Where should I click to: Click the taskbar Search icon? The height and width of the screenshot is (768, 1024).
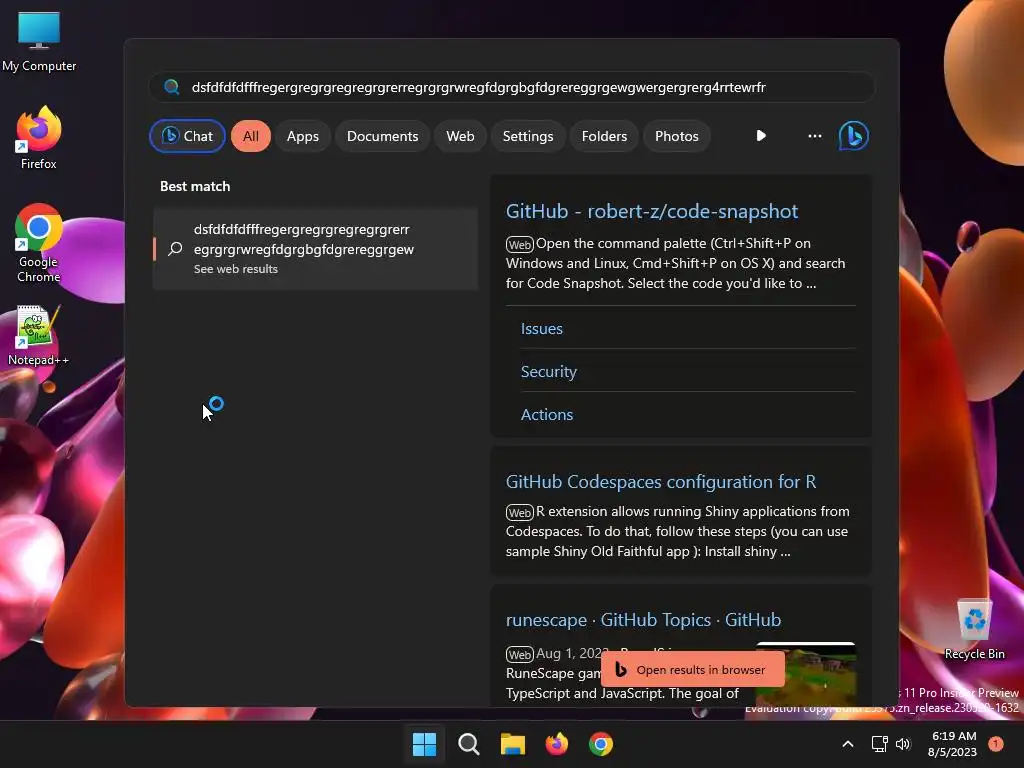[468, 744]
